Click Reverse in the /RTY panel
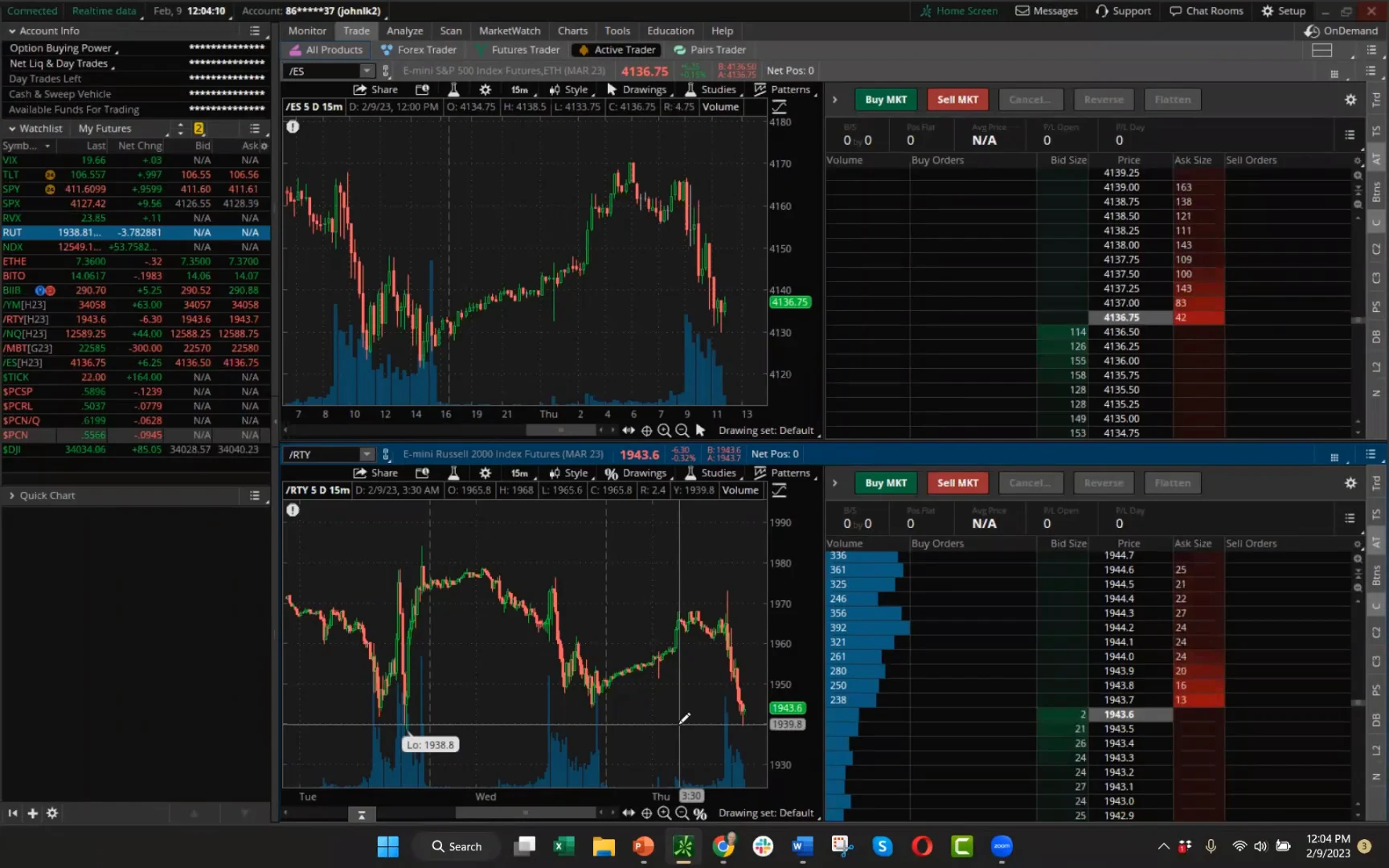This screenshot has width=1389, height=868. coord(1104,483)
